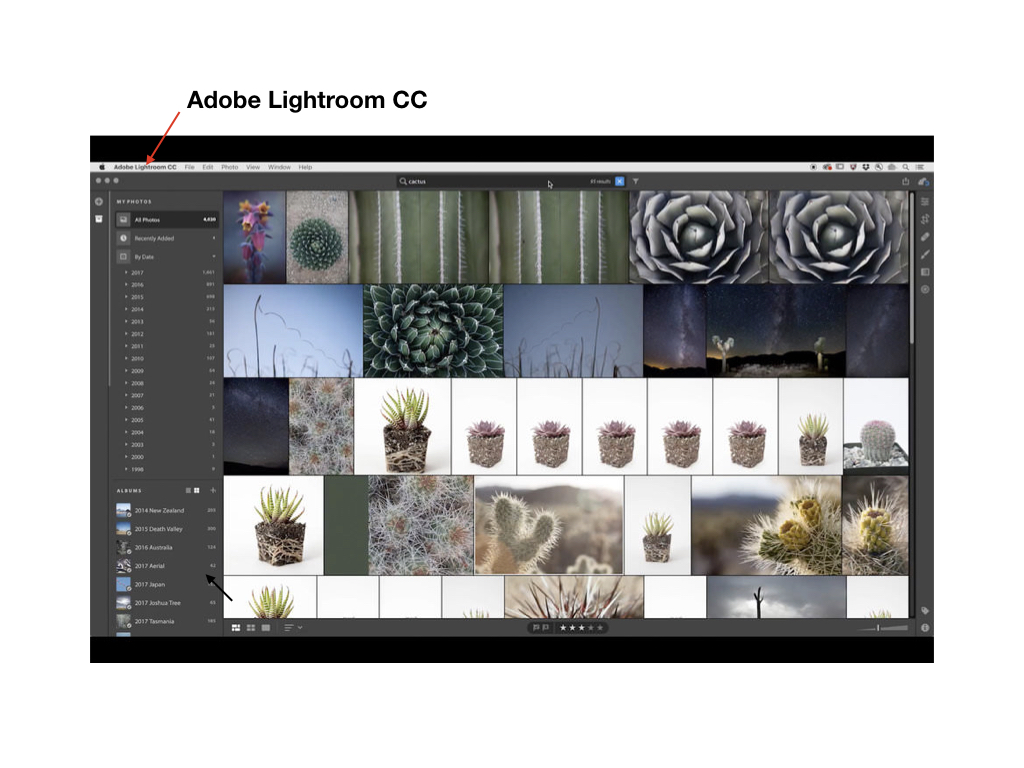Open the 2017 Japan album
1024x768 pixels.
coord(167,584)
